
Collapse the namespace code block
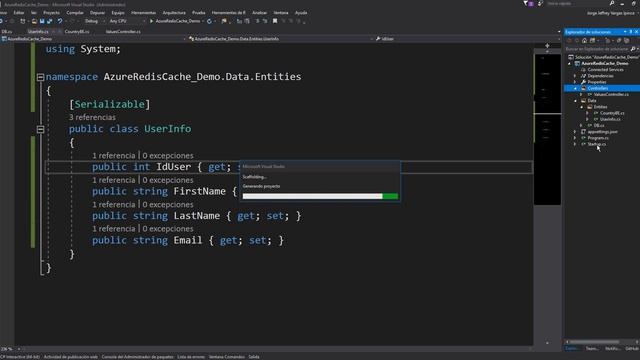pyautogui.click(x=40, y=77)
